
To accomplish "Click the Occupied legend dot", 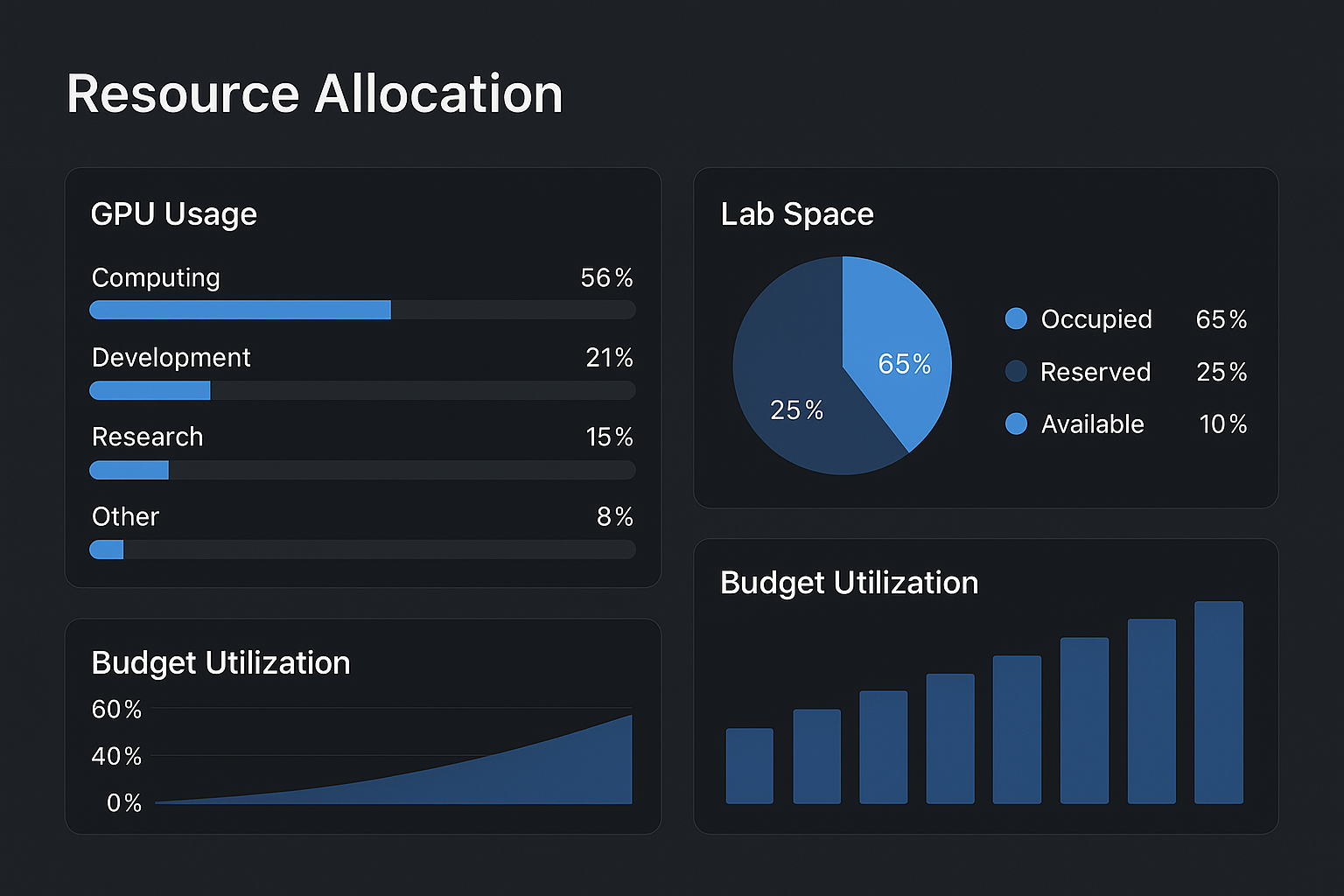I will [x=1016, y=318].
